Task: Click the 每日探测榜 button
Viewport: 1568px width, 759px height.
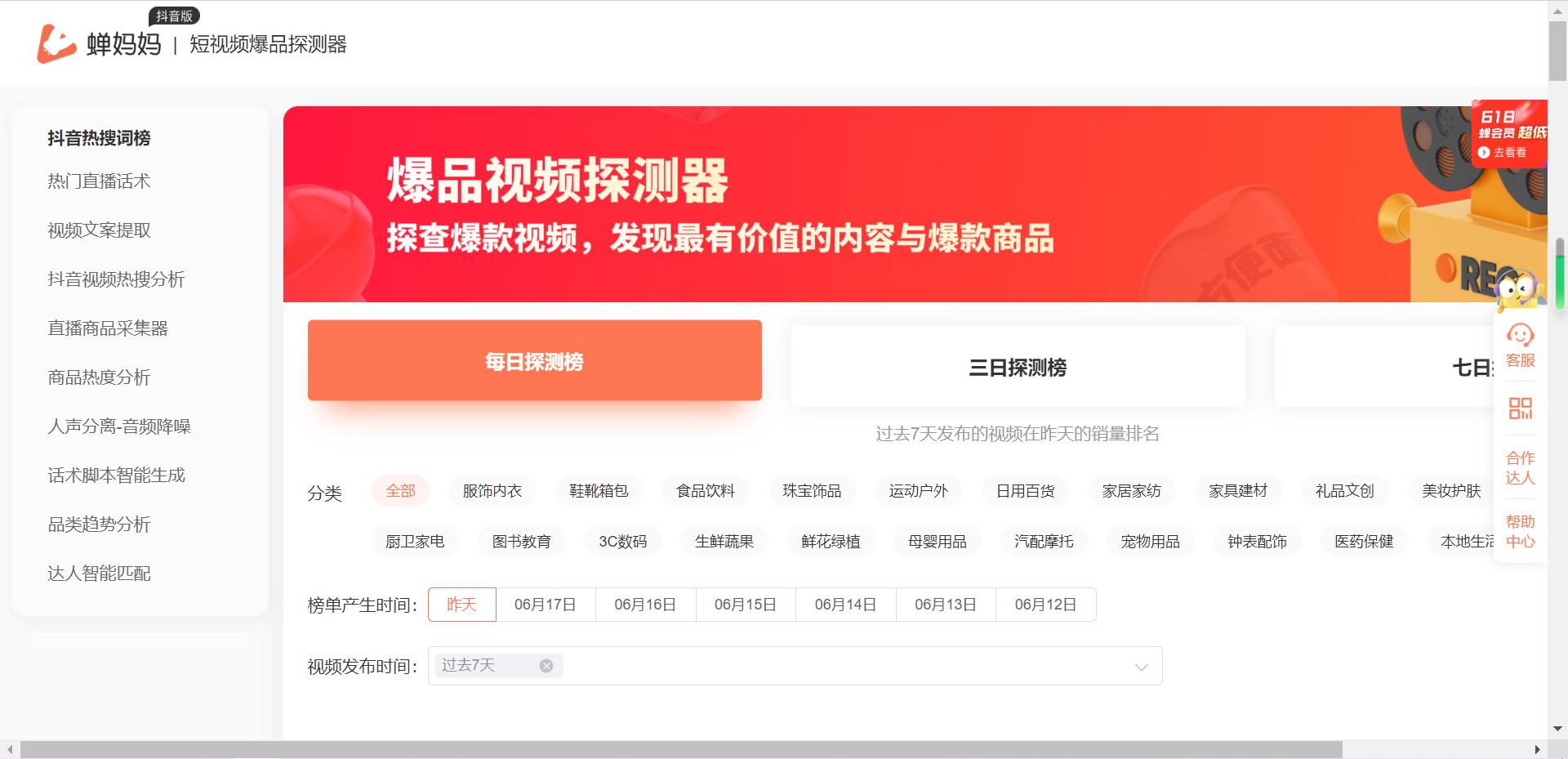Action: (534, 360)
